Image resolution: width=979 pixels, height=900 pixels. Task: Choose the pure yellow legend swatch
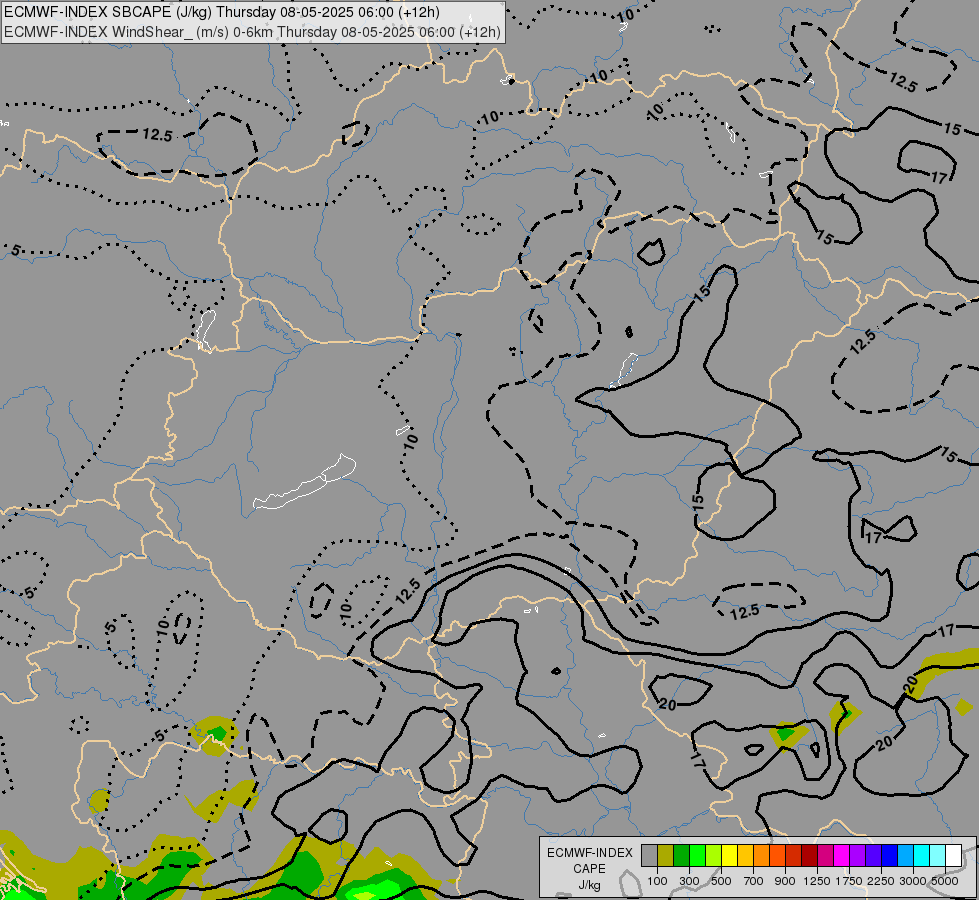729,855
